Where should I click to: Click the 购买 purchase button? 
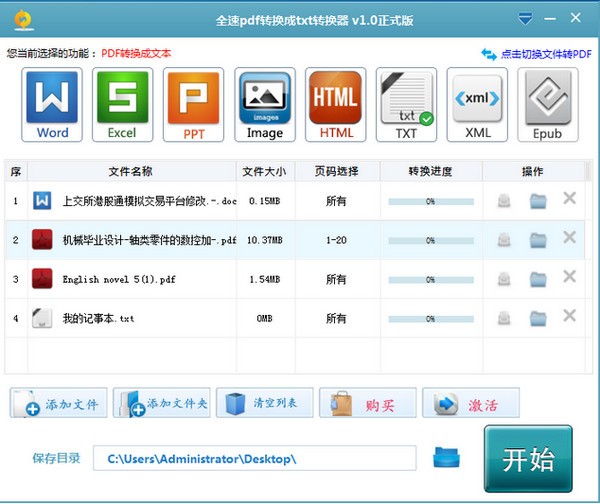[367, 404]
